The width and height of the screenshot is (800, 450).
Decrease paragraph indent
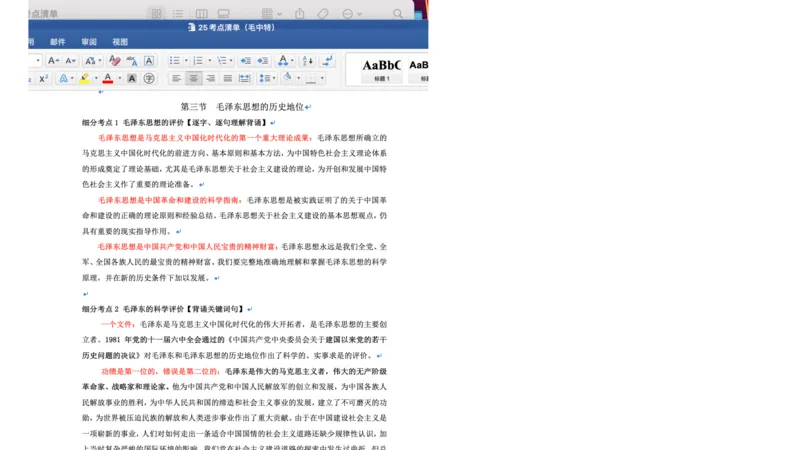(x=245, y=61)
